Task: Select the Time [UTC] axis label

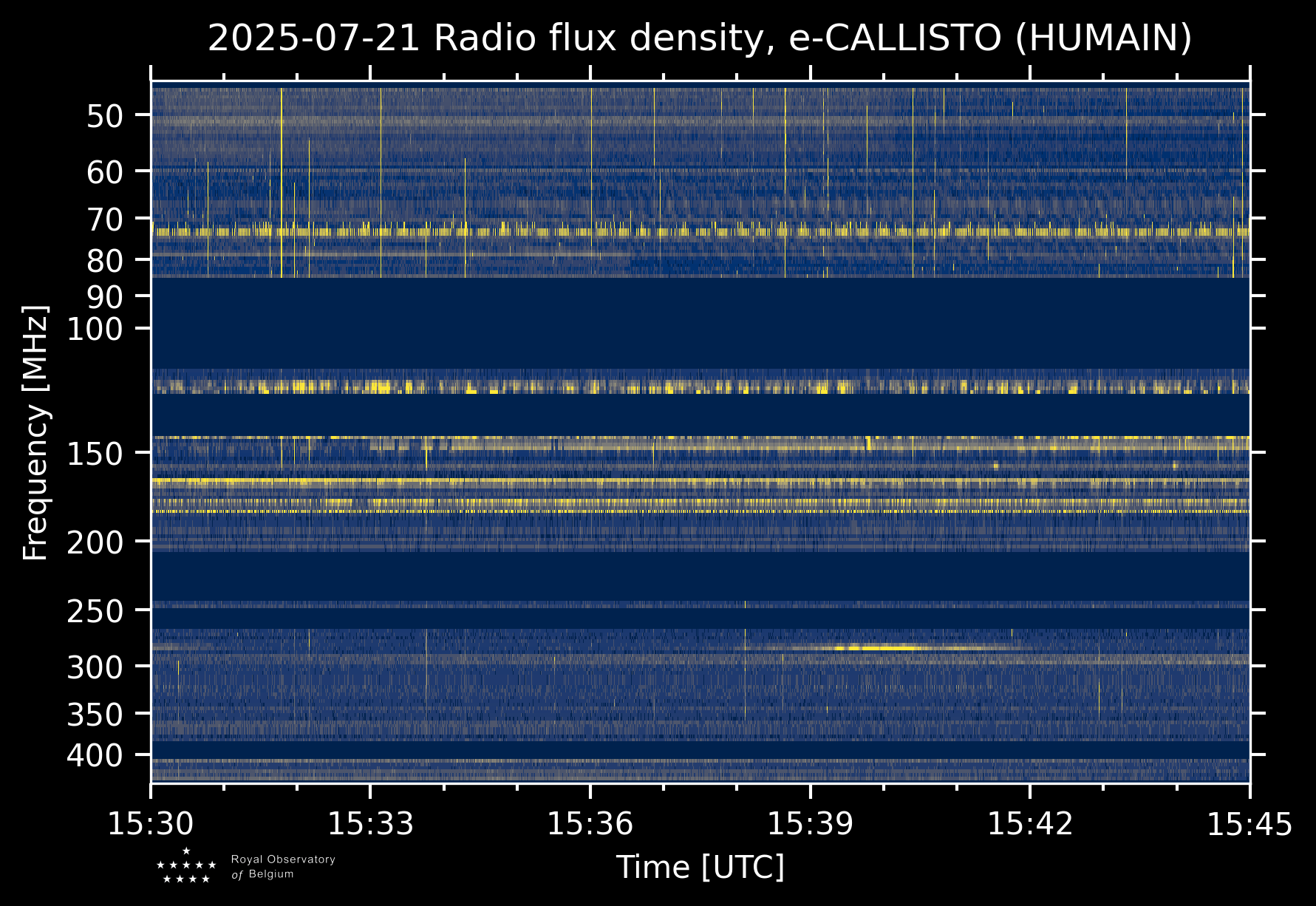Action: pos(700,867)
